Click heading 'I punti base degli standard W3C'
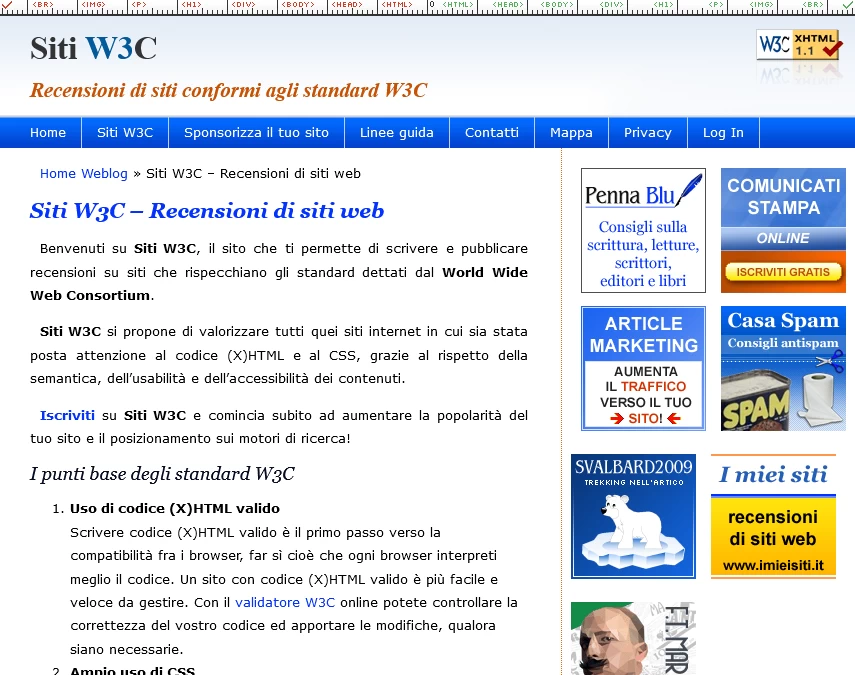 click(162, 474)
